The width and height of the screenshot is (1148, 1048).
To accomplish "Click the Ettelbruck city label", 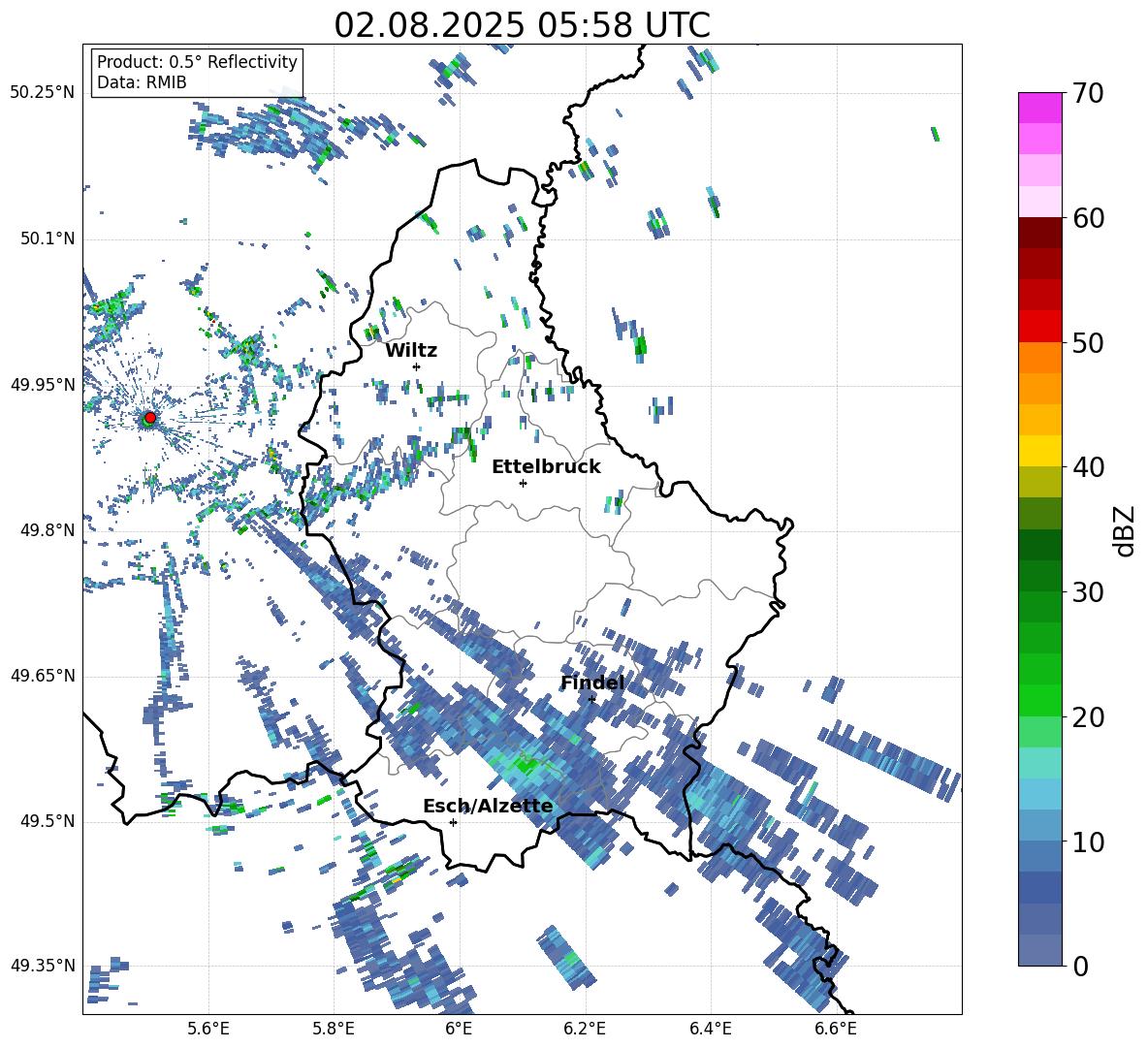I will pyautogui.click(x=546, y=467).
